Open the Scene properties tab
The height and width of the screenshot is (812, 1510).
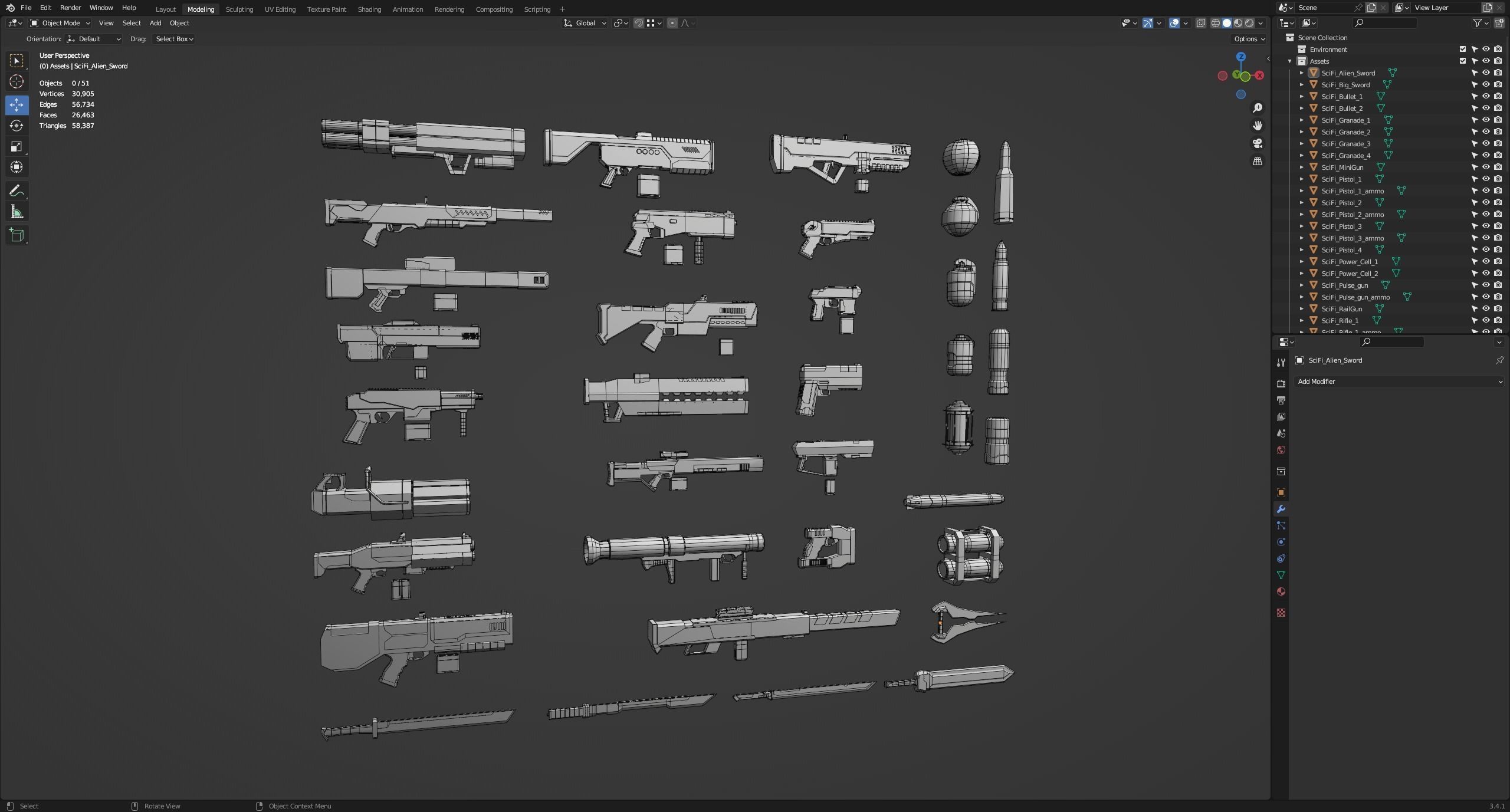click(1281, 433)
